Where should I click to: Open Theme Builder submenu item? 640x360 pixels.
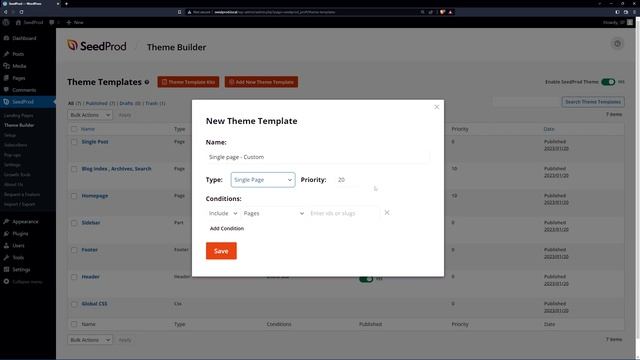(19, 125)
